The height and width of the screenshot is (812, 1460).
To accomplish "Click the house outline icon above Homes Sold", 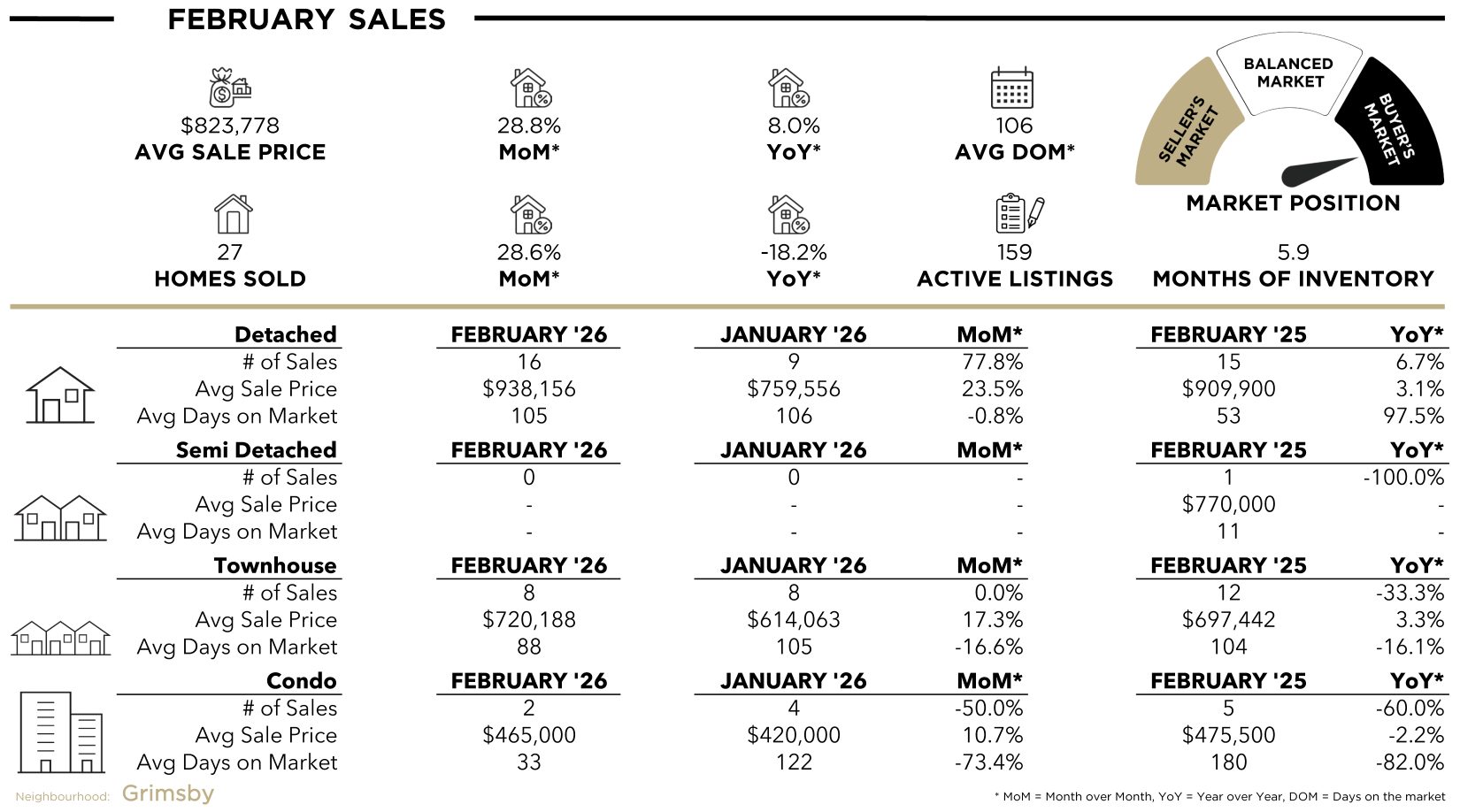I will click(233, 214).
